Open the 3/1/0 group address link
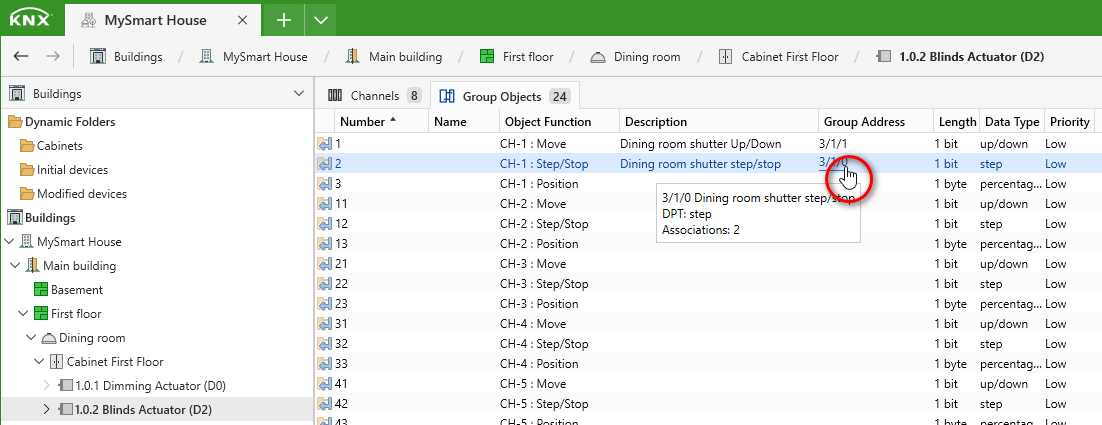The image size is (1102, 425). [x=834, y=164]
